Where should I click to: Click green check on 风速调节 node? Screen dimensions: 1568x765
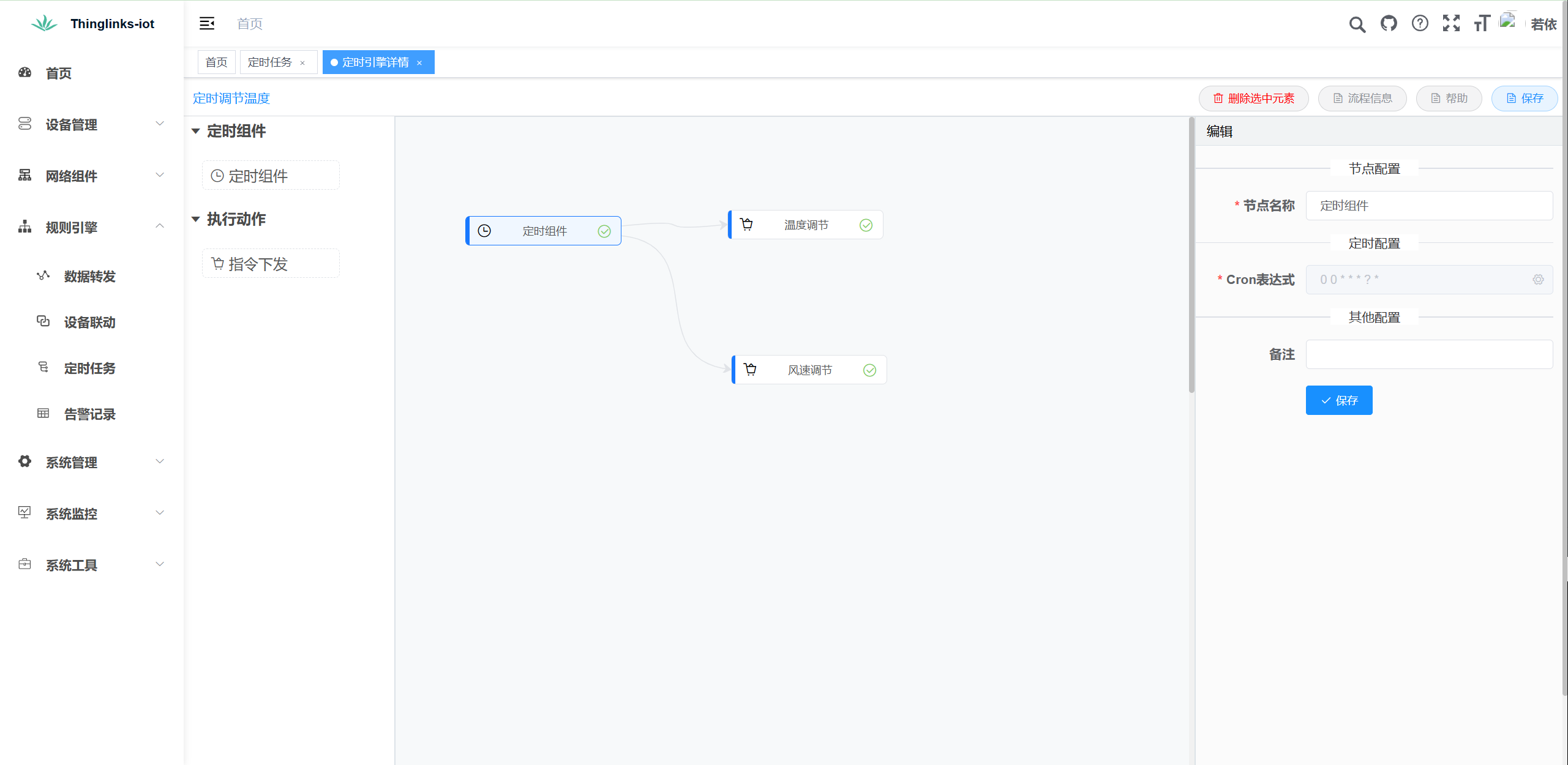tap(869, 370)
